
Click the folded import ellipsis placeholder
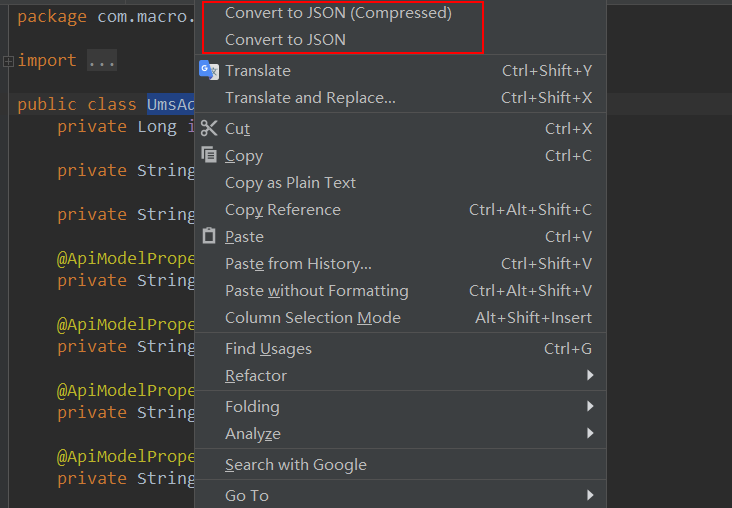point(102,61)
